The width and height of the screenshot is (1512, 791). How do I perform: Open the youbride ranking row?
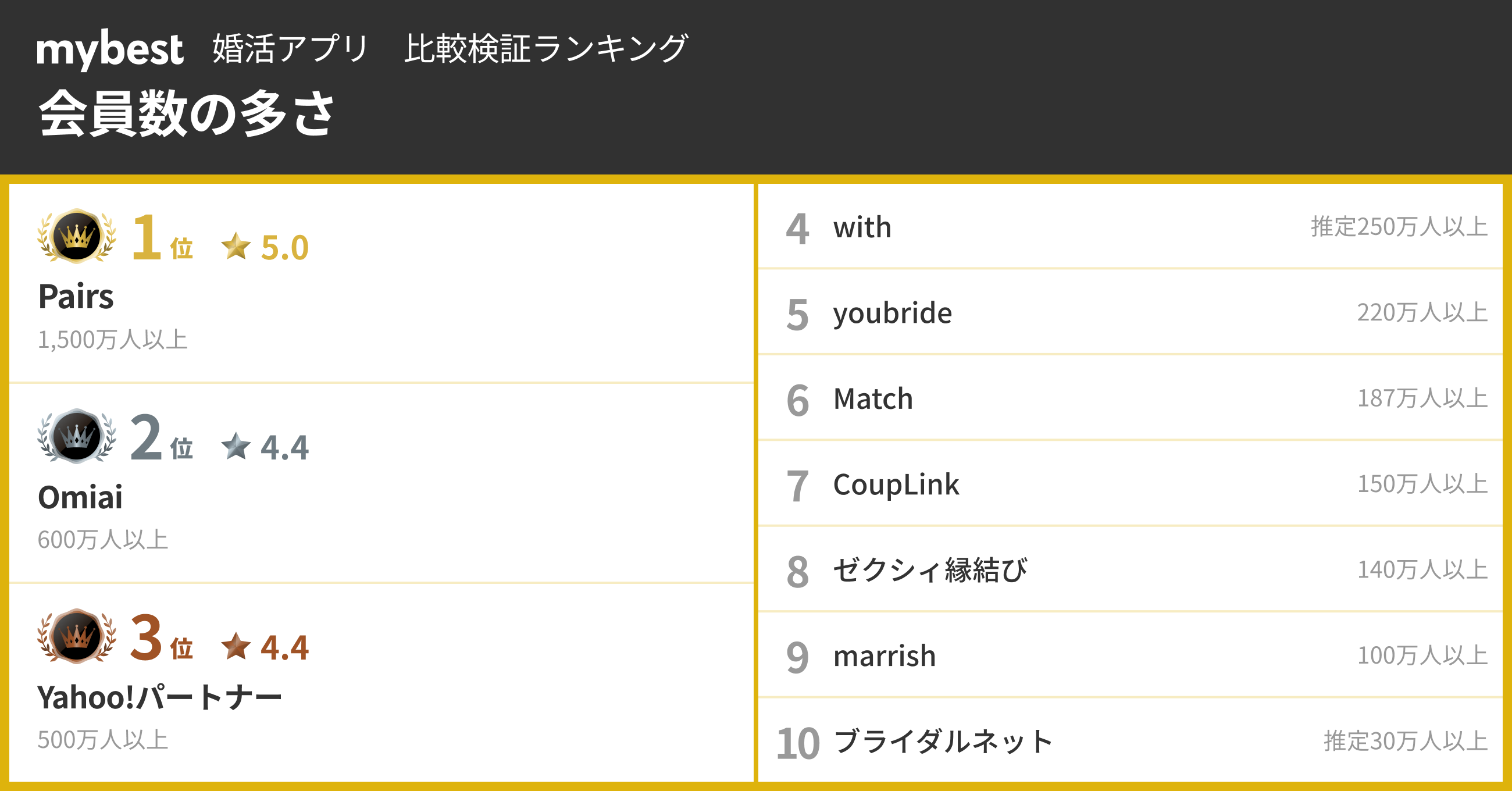click(x=892, y=313)
